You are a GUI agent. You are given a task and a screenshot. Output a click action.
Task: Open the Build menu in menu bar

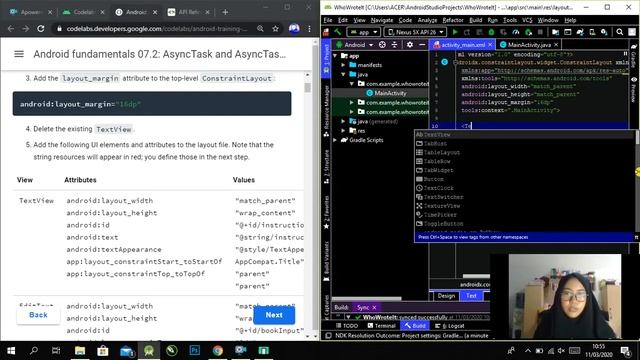point(476,20)
